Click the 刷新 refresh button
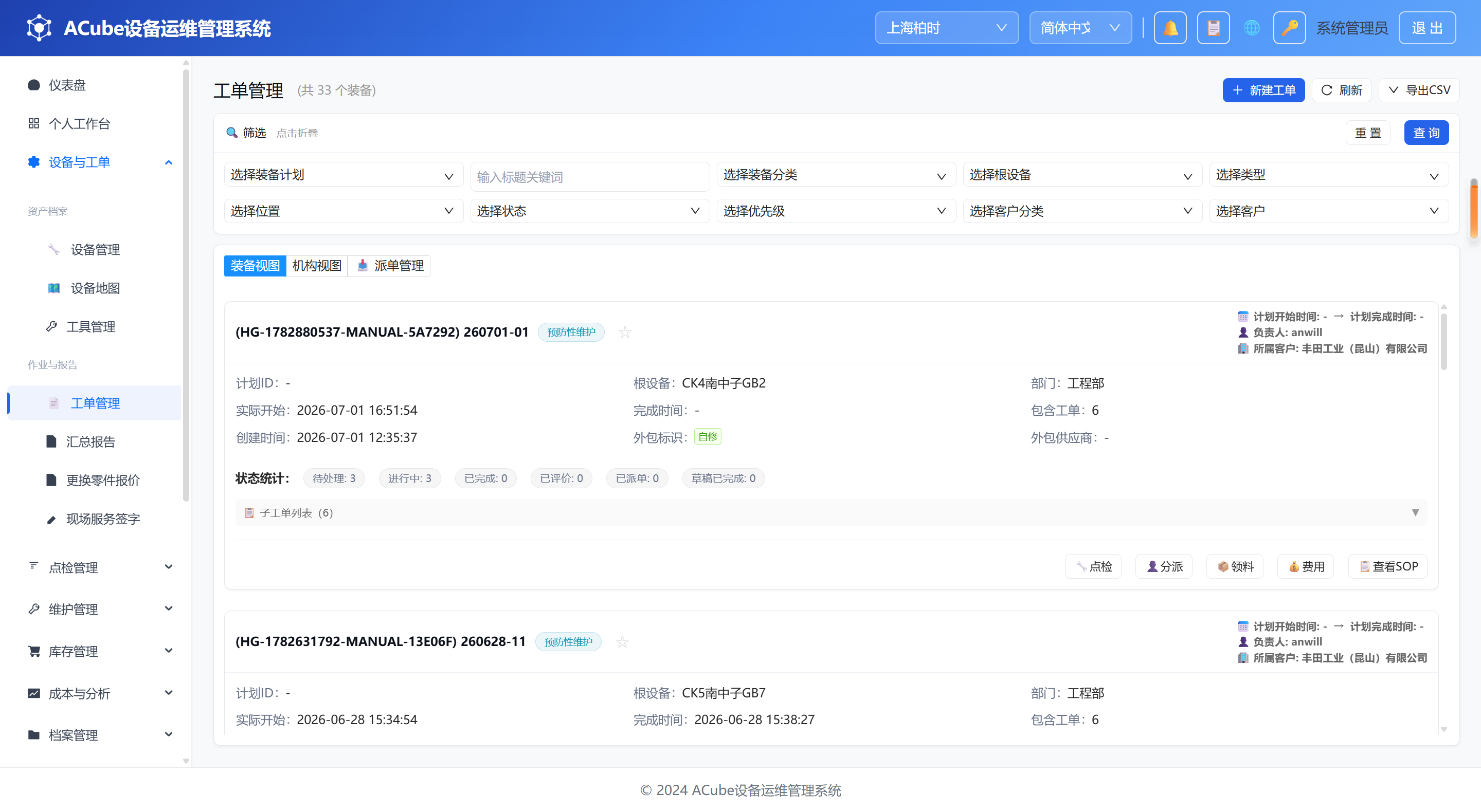Image resolution: width=1481 pixels, height=812 pixels. click(x=1341, y=90)
